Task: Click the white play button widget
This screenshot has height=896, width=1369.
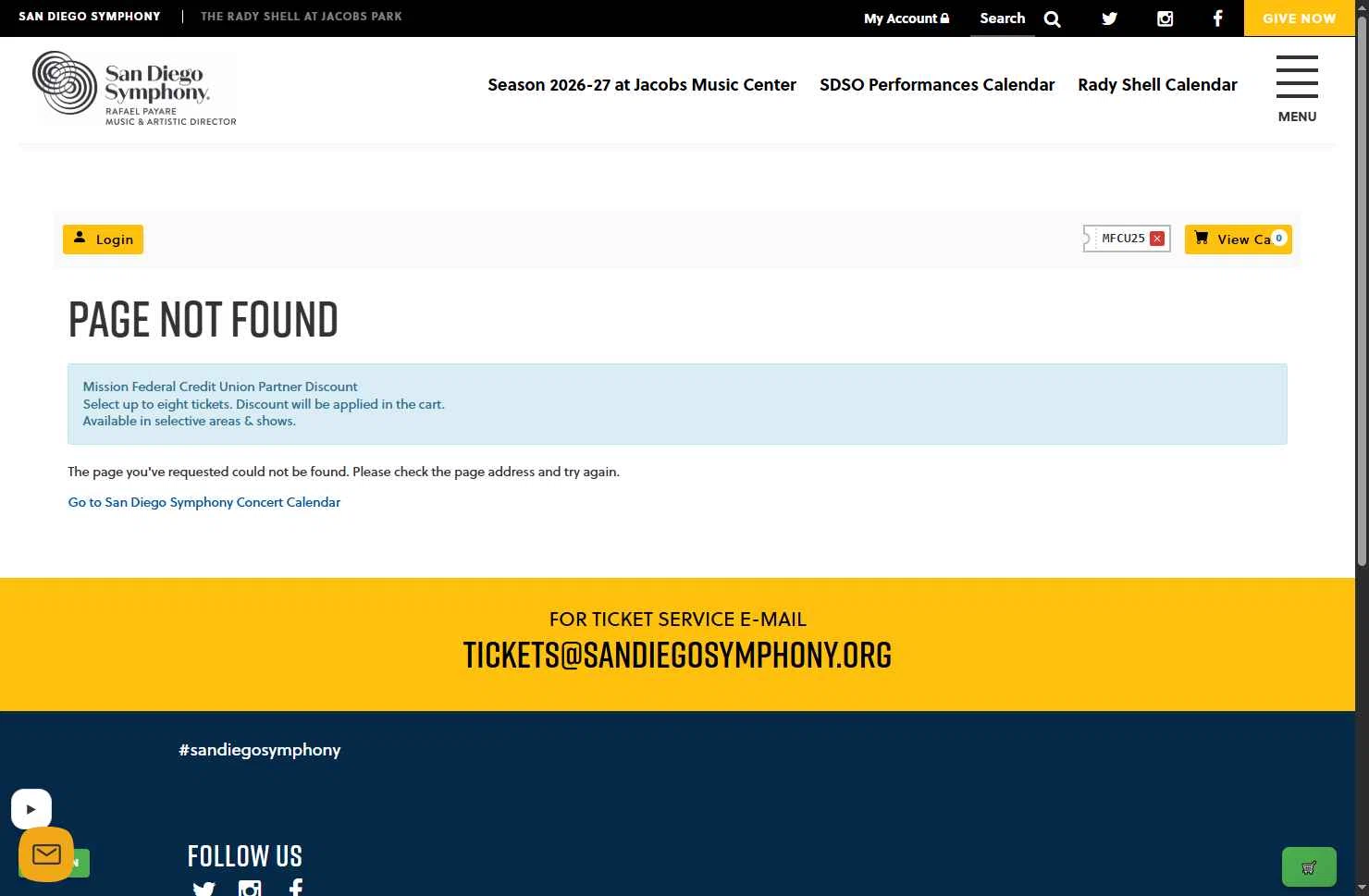Action: (x=31, y=809)
